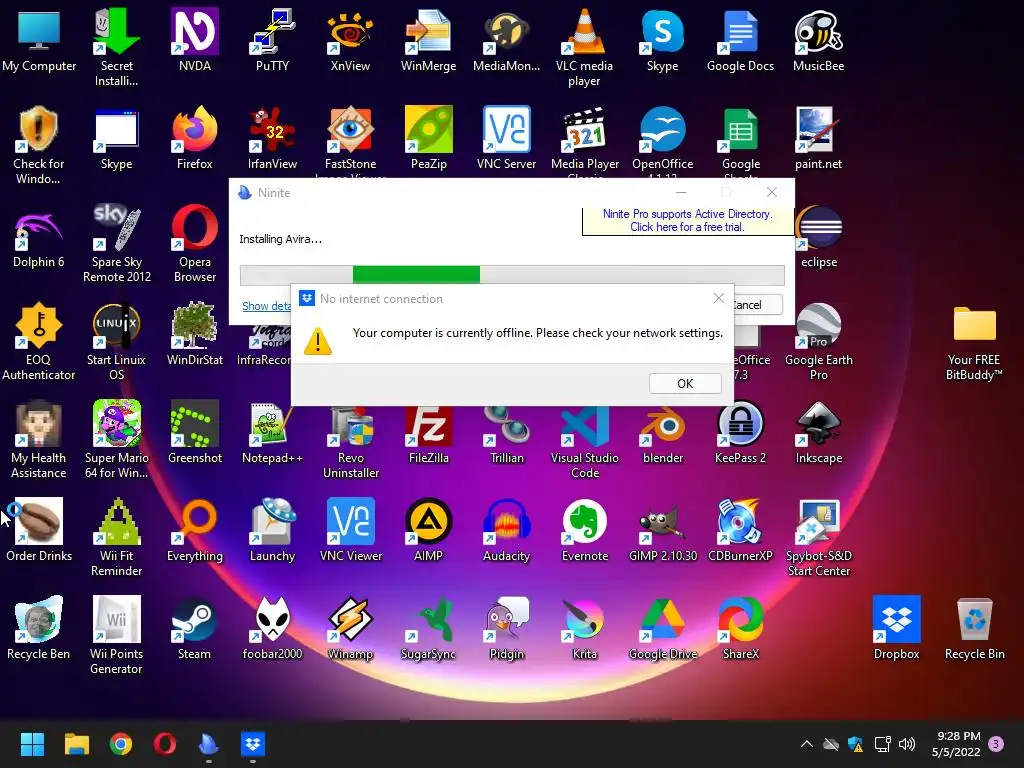This screenshot has height=768, width=1024.
Task: Close the No internet connection dialog
Action: tap(718, 298)
